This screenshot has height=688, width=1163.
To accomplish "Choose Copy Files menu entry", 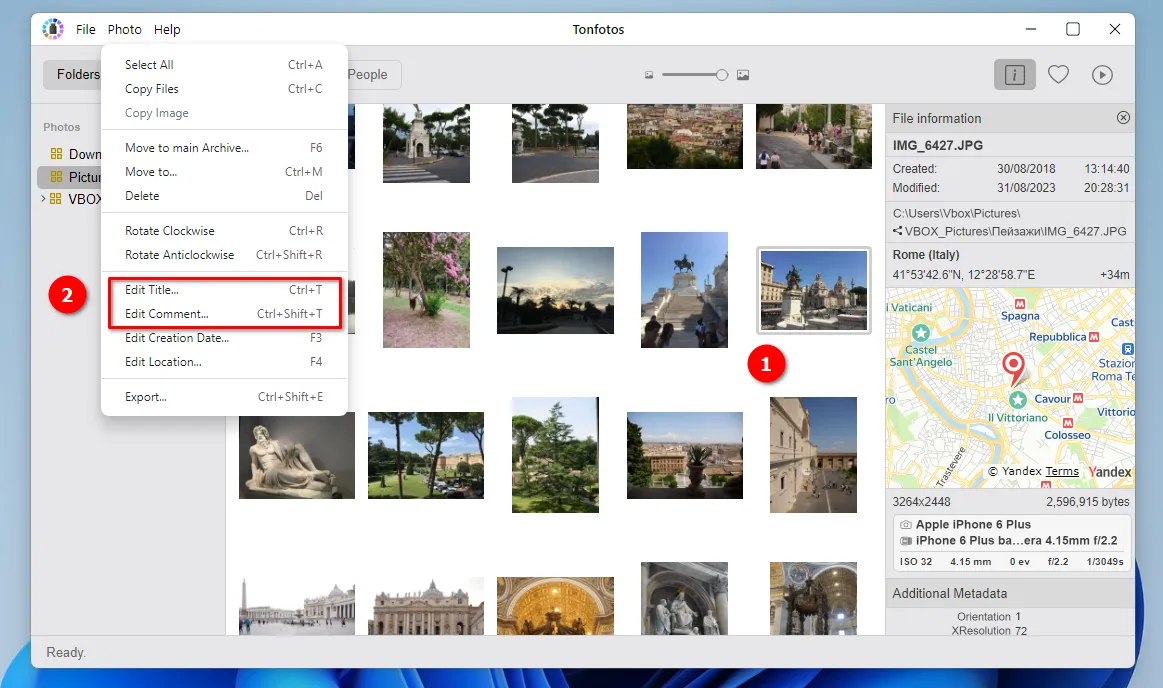I will (224, 88).
